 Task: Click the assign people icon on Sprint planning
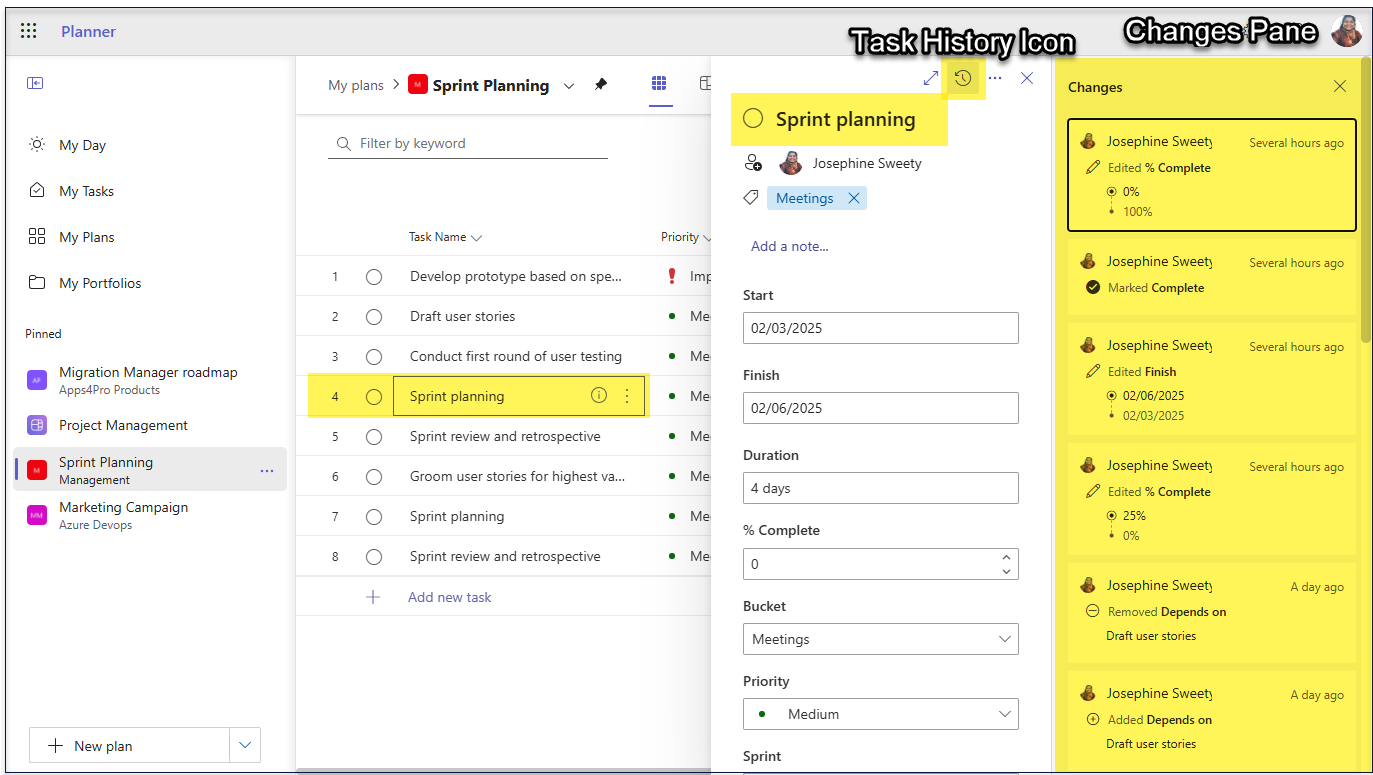(x=753, y=162)
